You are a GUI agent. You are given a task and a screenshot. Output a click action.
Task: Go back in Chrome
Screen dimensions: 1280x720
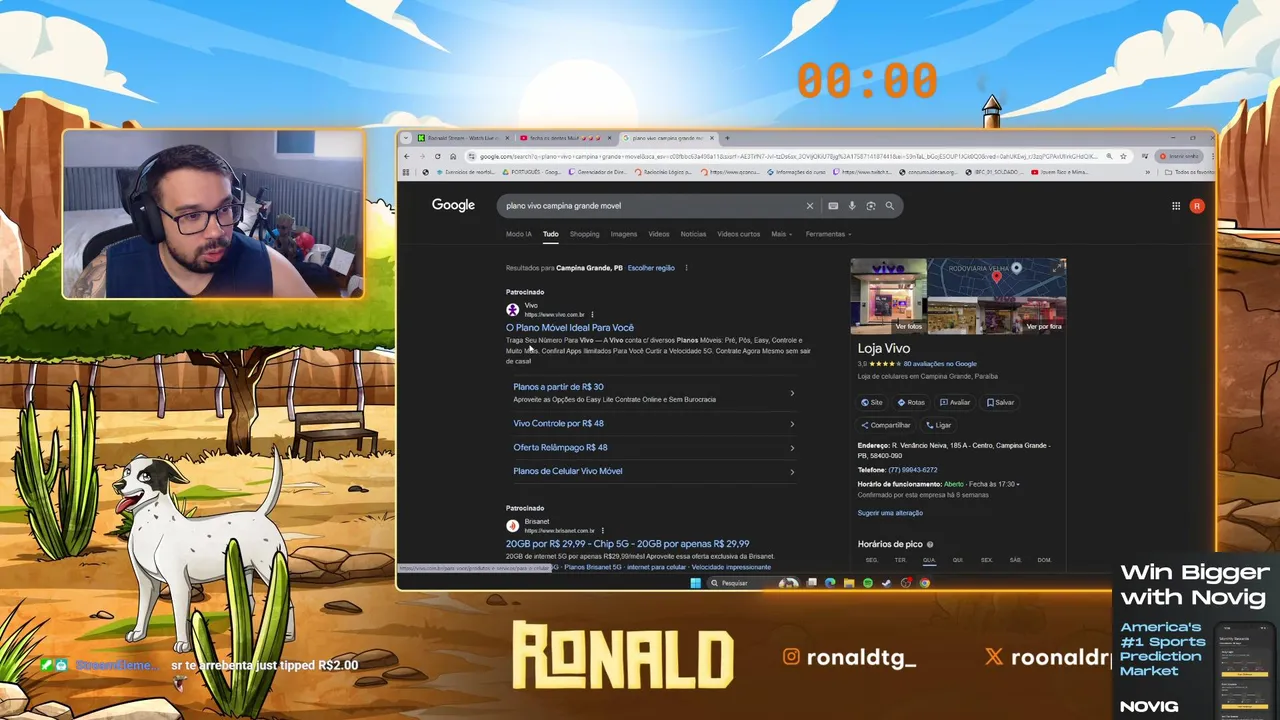[x=406, y=156]
